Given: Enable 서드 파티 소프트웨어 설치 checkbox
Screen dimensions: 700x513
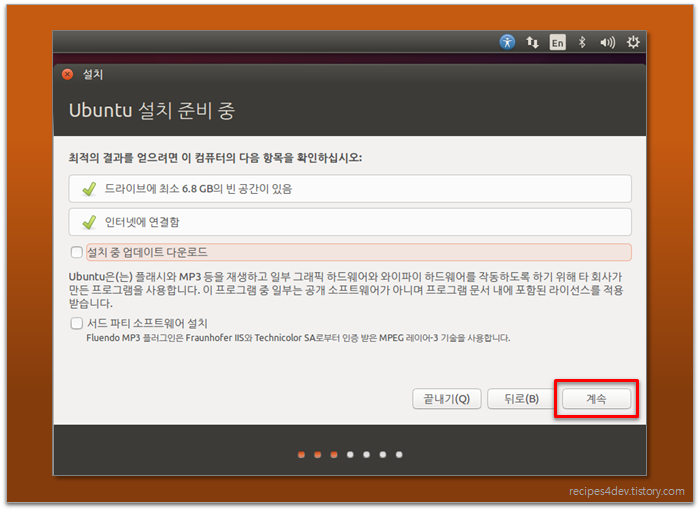Looking at the screenshot, I should [77, 323].
